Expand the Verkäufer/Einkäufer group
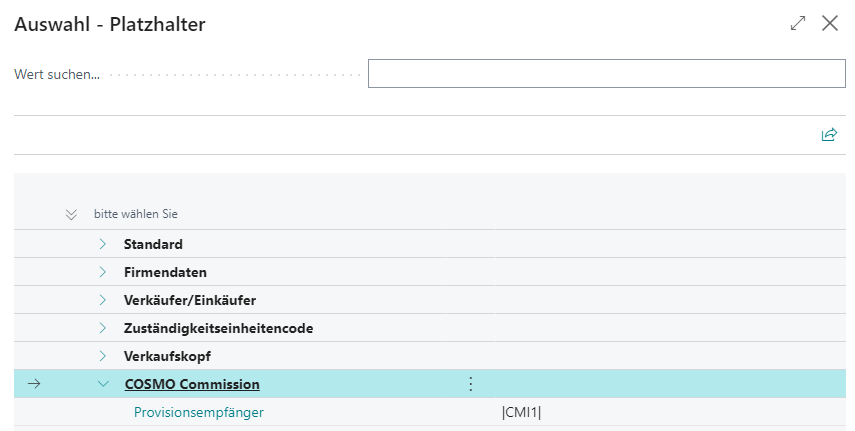 coord(103,300)
